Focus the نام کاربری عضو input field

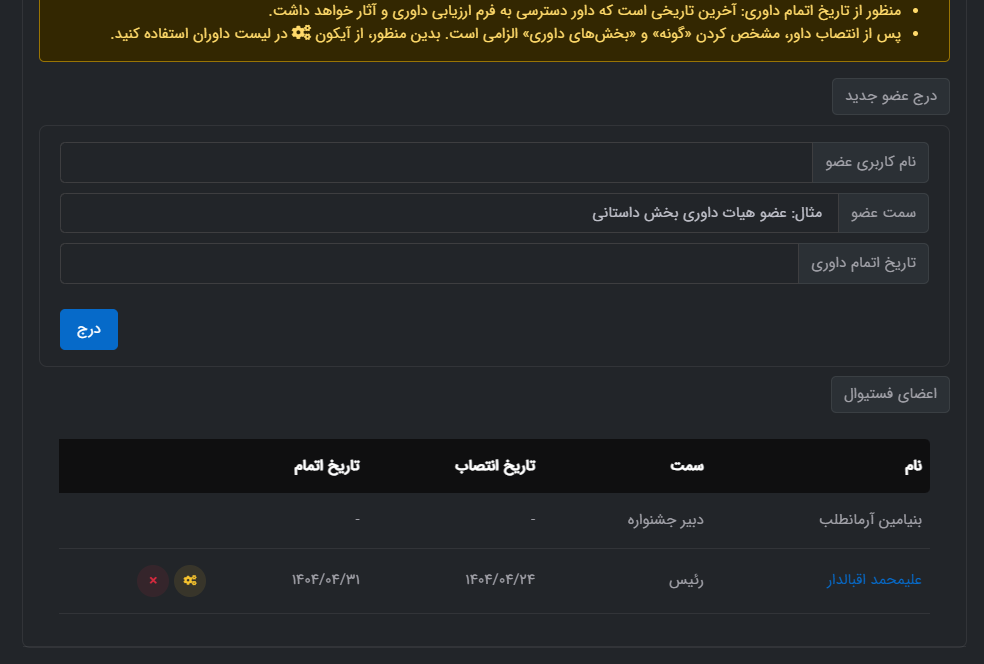click(x=436, y=162)
